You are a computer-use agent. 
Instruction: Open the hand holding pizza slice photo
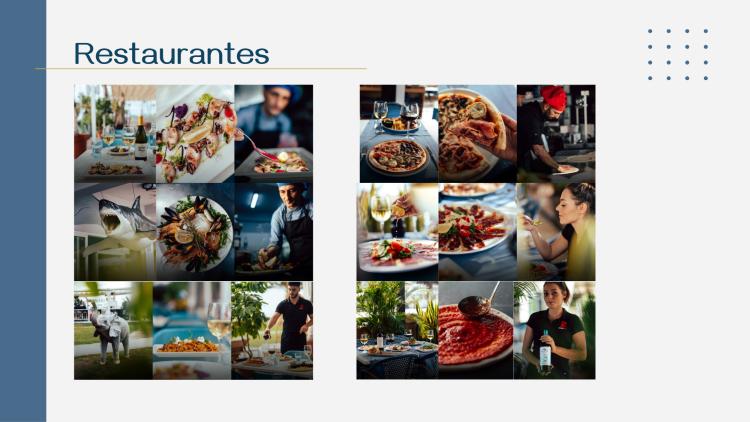tap(477, 133)
